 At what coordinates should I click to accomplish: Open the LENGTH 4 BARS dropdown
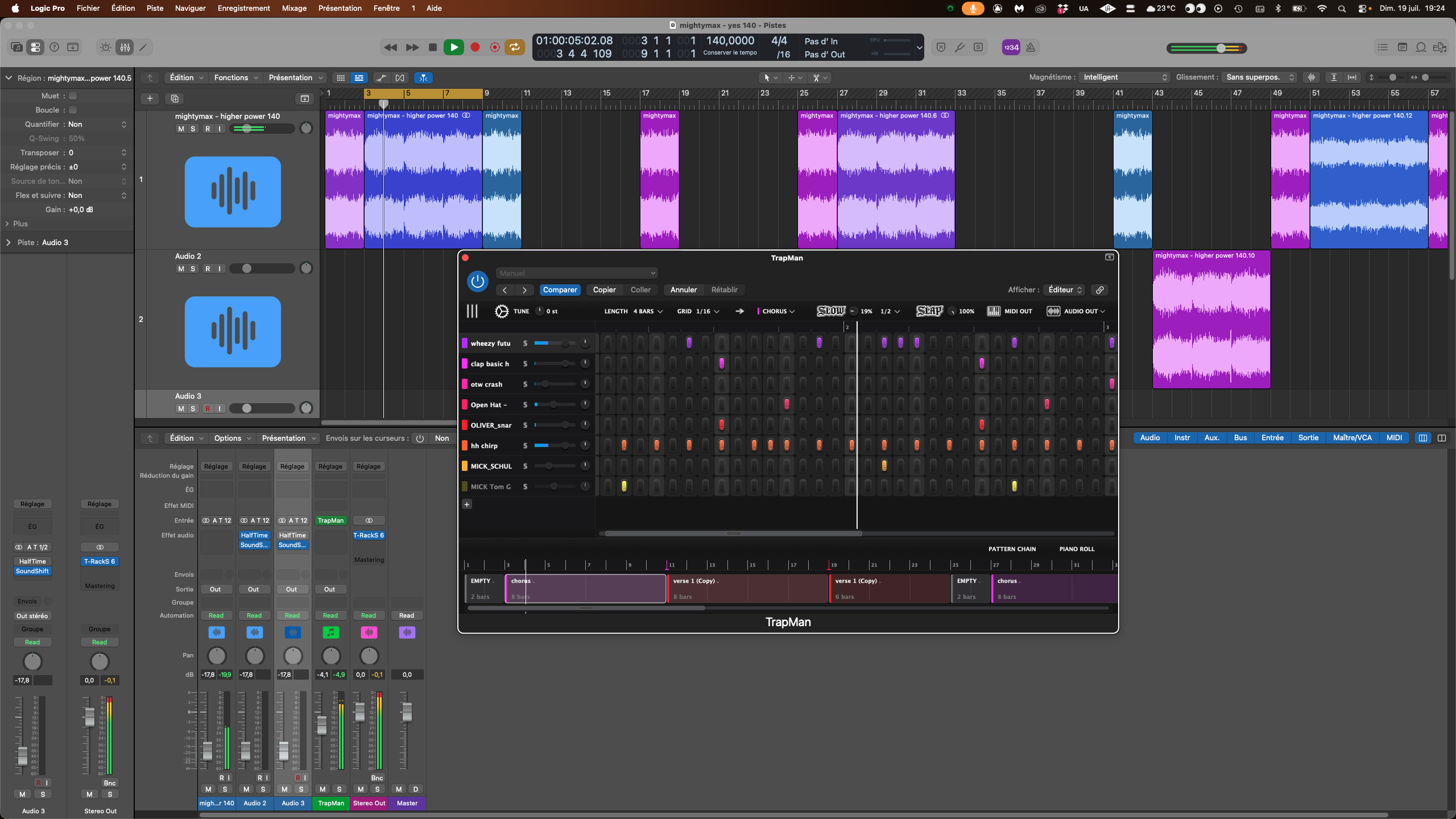click(x=648, y=311)
